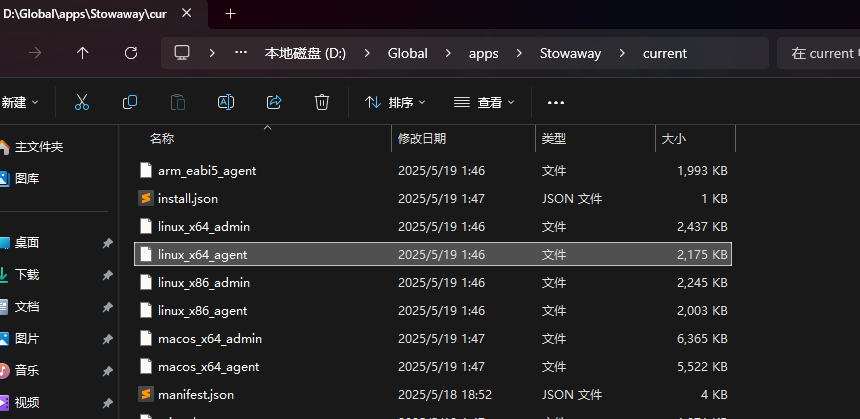Sort by the 类型 column header

553,139
